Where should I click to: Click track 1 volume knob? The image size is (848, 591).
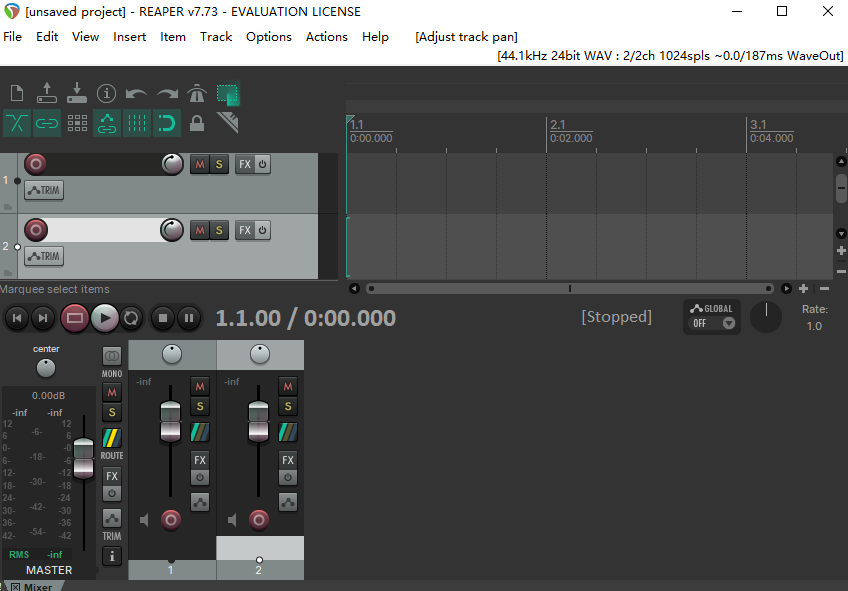(x=173, y=164)
